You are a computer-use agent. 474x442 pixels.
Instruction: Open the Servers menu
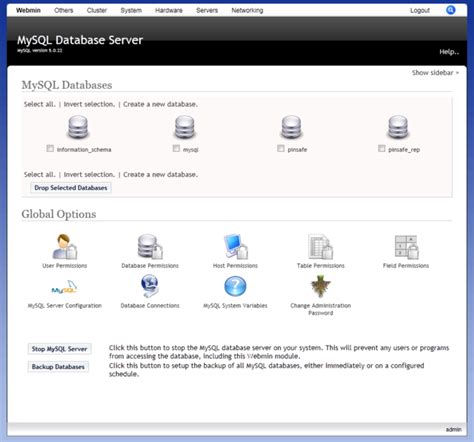point(207,10)
